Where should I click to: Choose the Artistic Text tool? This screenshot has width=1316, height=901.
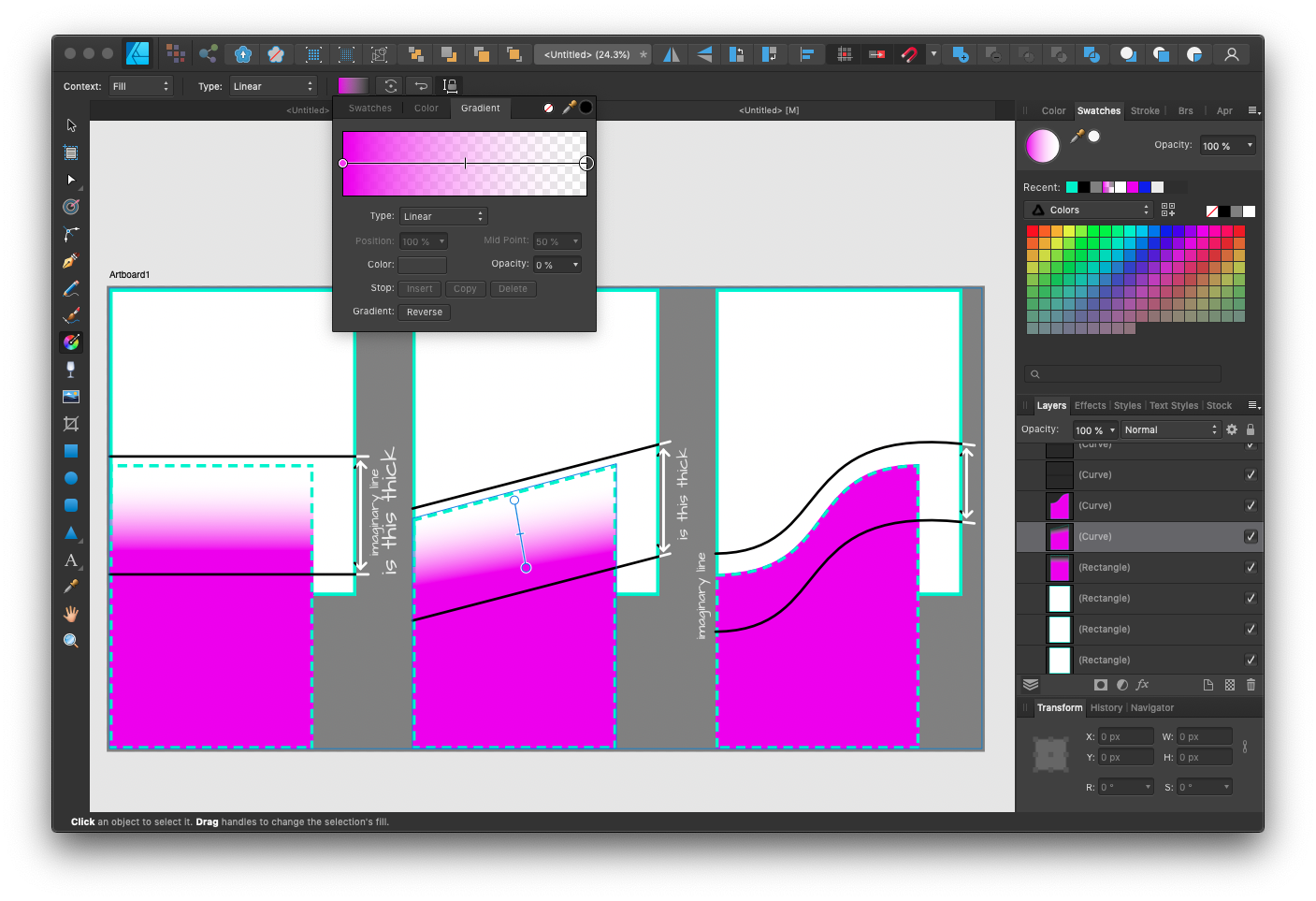click(70, 560)
